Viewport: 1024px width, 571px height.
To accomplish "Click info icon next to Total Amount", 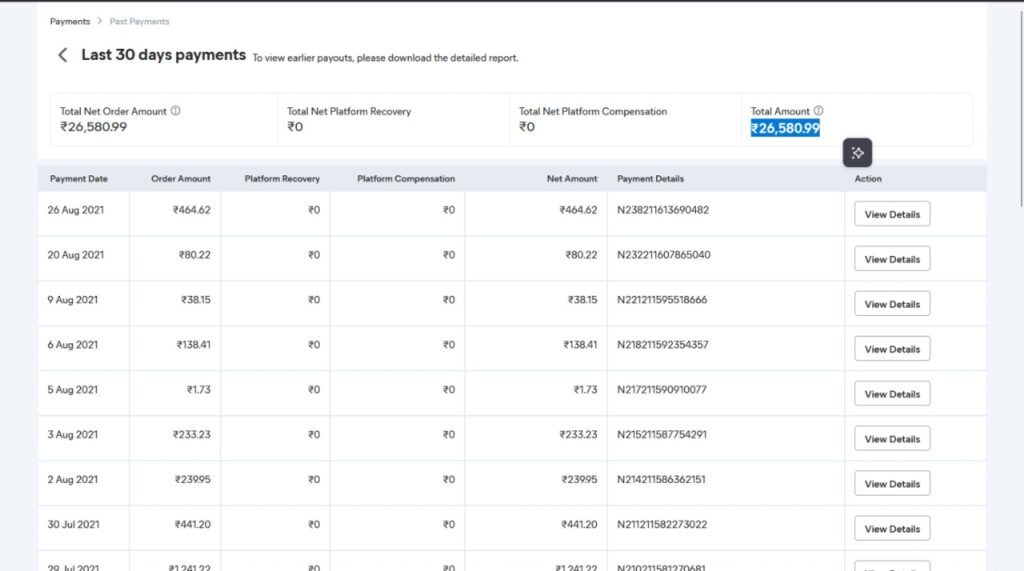I will pyautogui.click(x=818, y=111).
